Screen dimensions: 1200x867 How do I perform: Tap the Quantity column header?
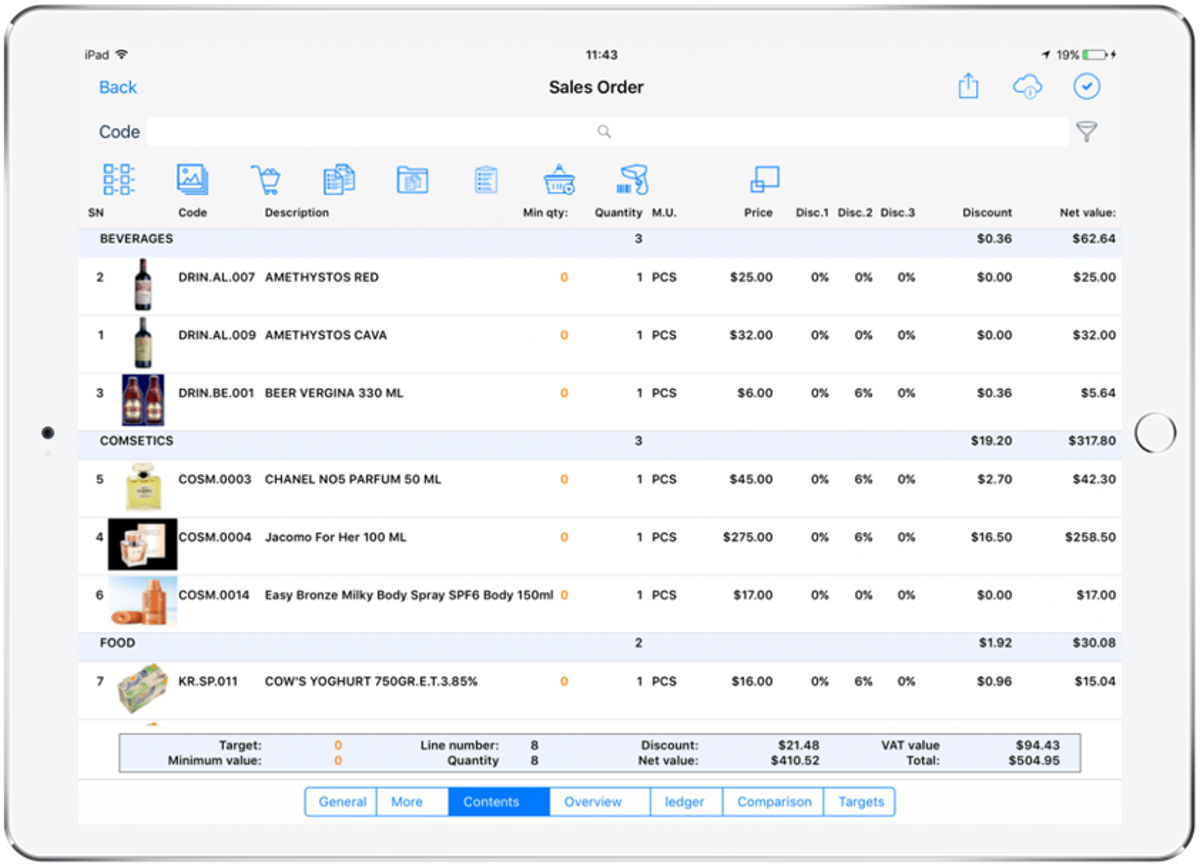point(618,213)
